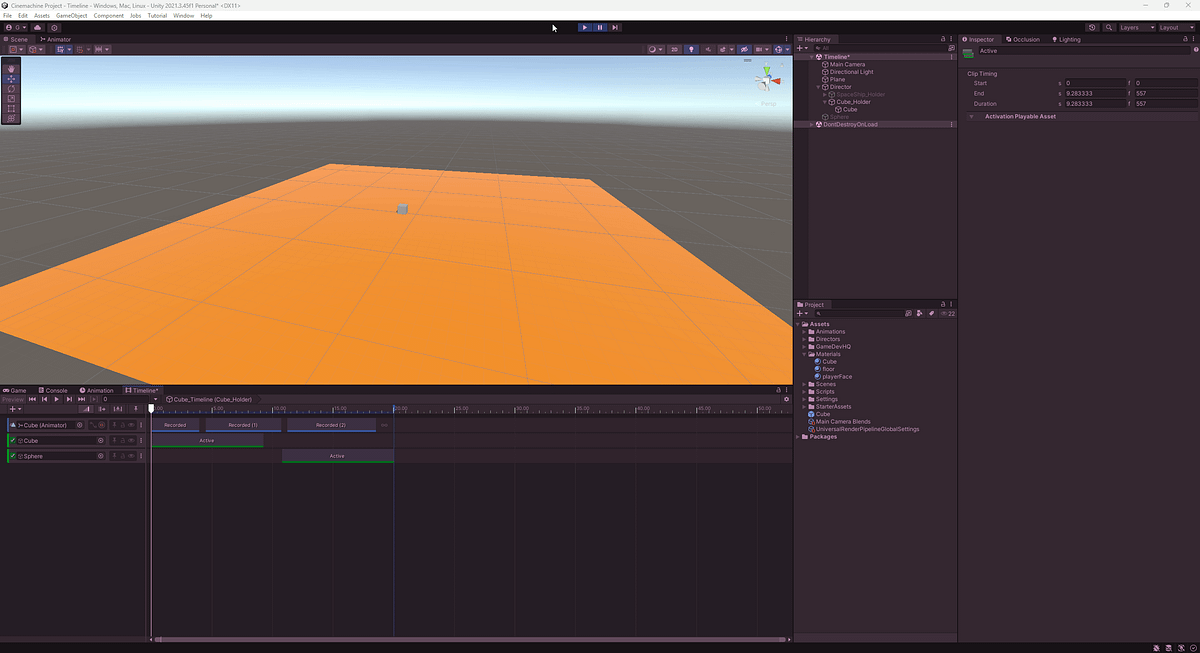This screenshot has height=653, width=1200.
Task: Click the Hierarchy create plus icon
Action: click(x=801, y=46)
